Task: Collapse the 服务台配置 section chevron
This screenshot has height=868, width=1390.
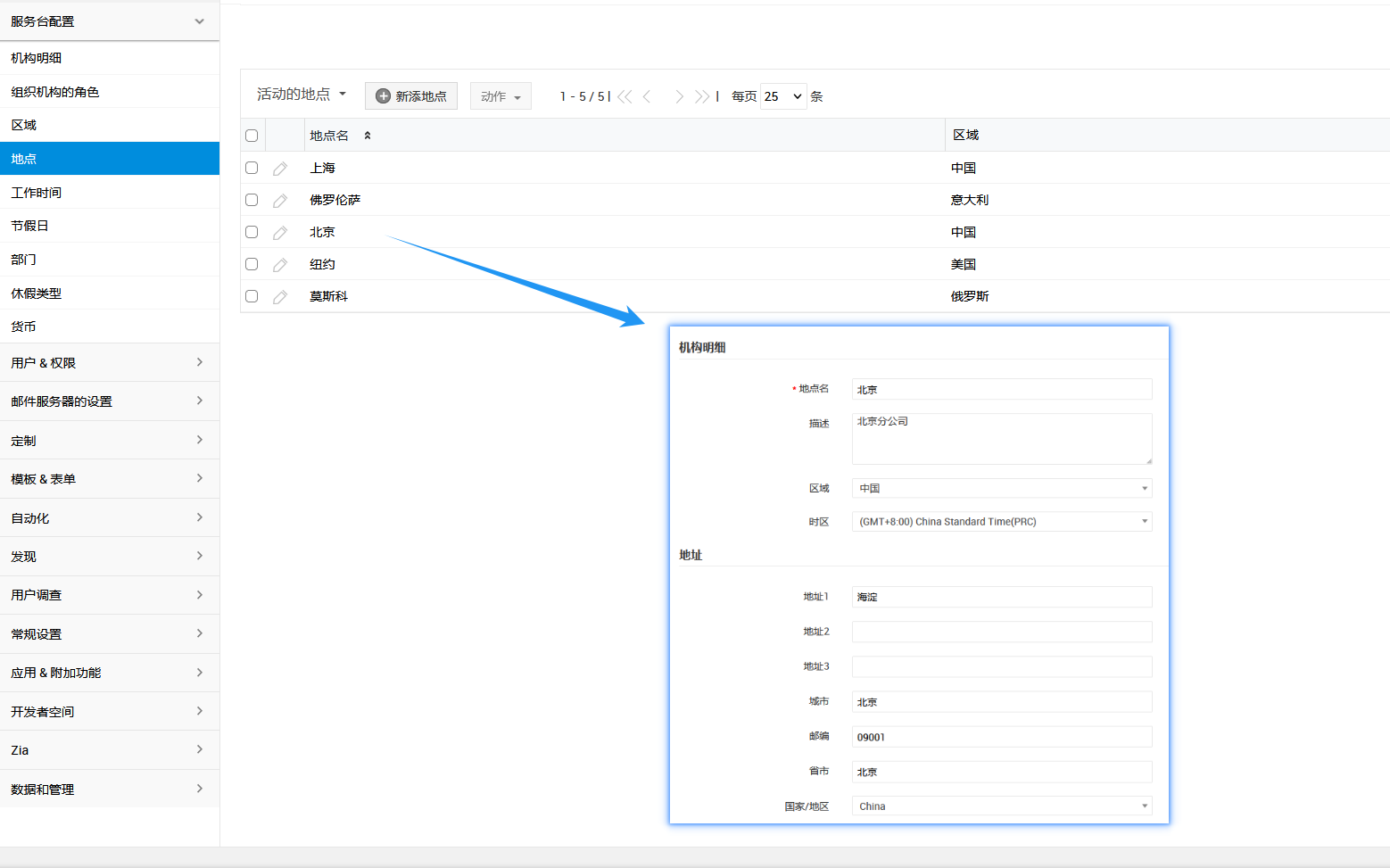Action: pyautogui.click(x=201, y=21)
